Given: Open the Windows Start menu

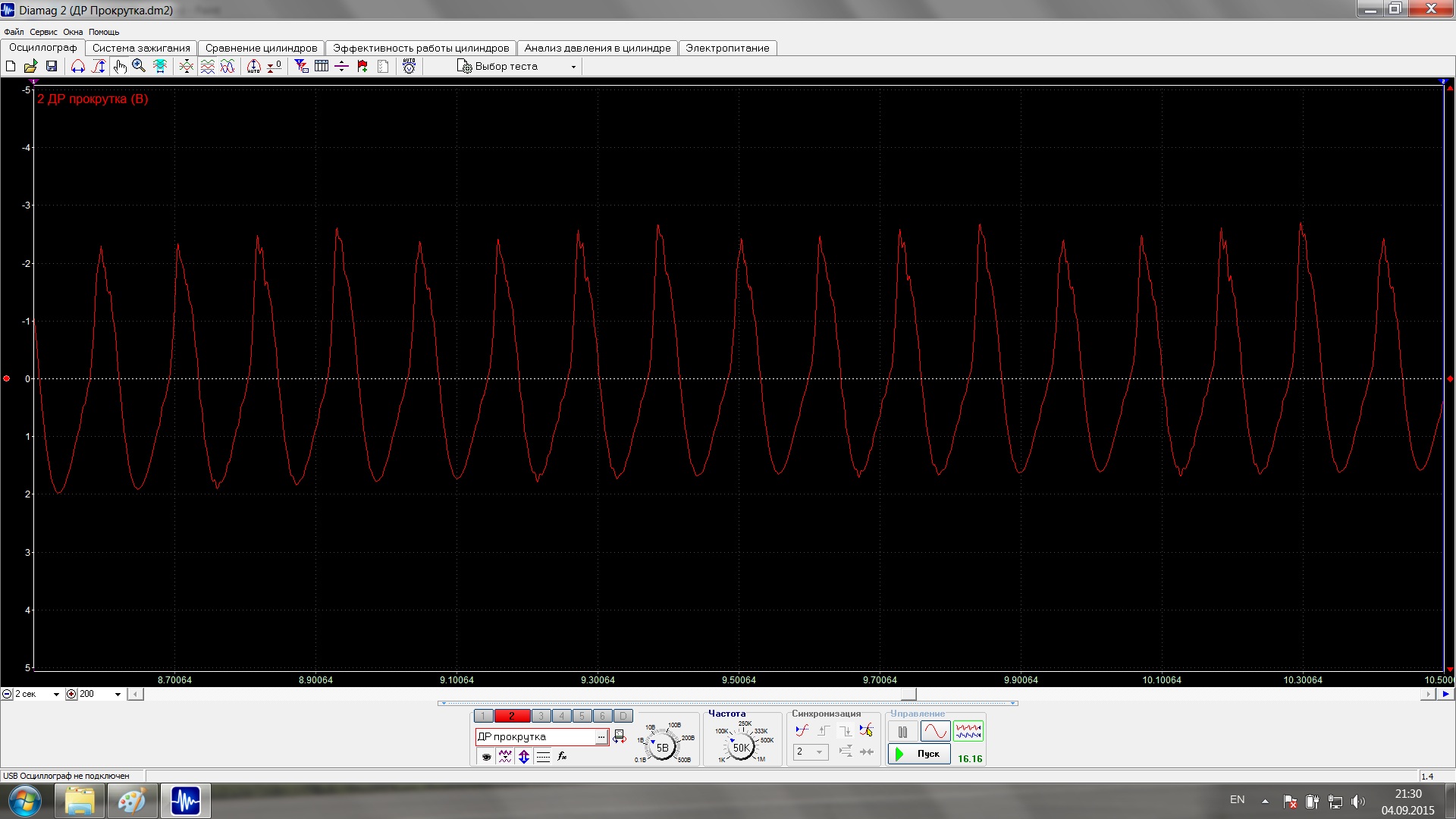Looking at the screenshot, I should click(24, 801).
